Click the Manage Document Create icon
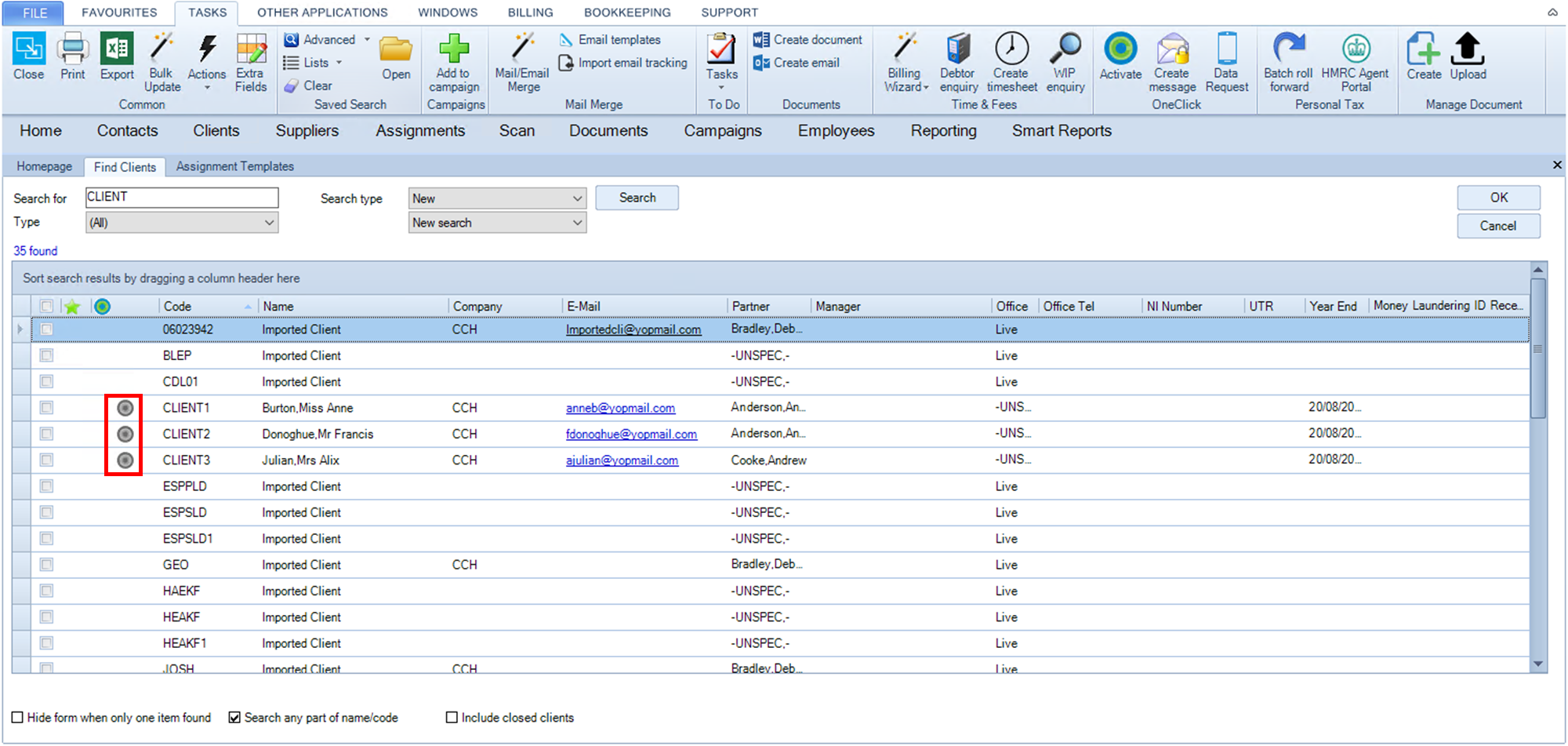The width and height of the screenshot is (1568, 746). [1424, 49]
